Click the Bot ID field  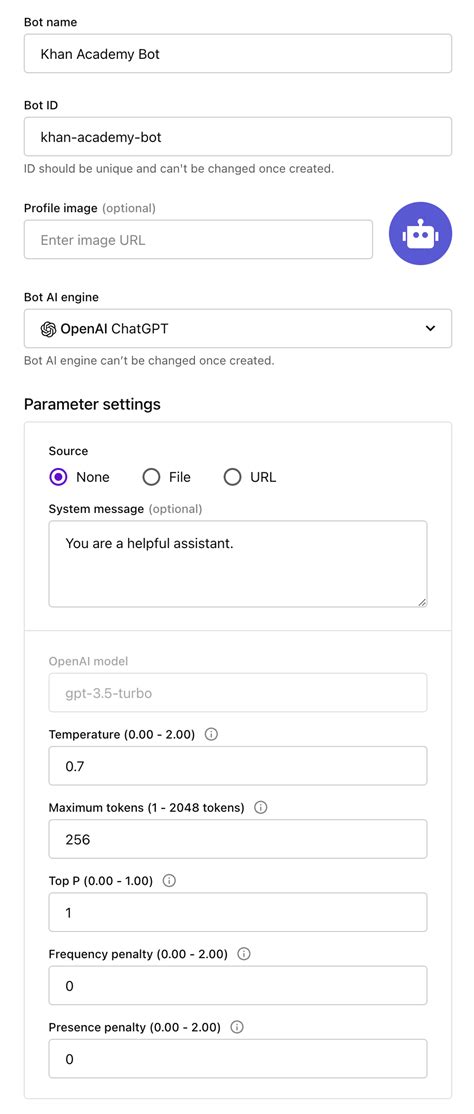click(238, 136)
